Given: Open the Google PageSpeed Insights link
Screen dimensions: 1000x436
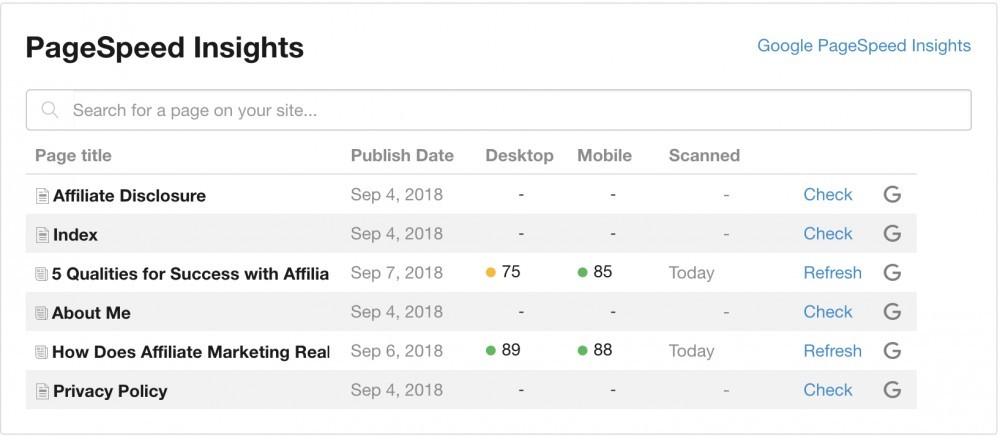Looking at the screenshot, I should click(864, 46).
